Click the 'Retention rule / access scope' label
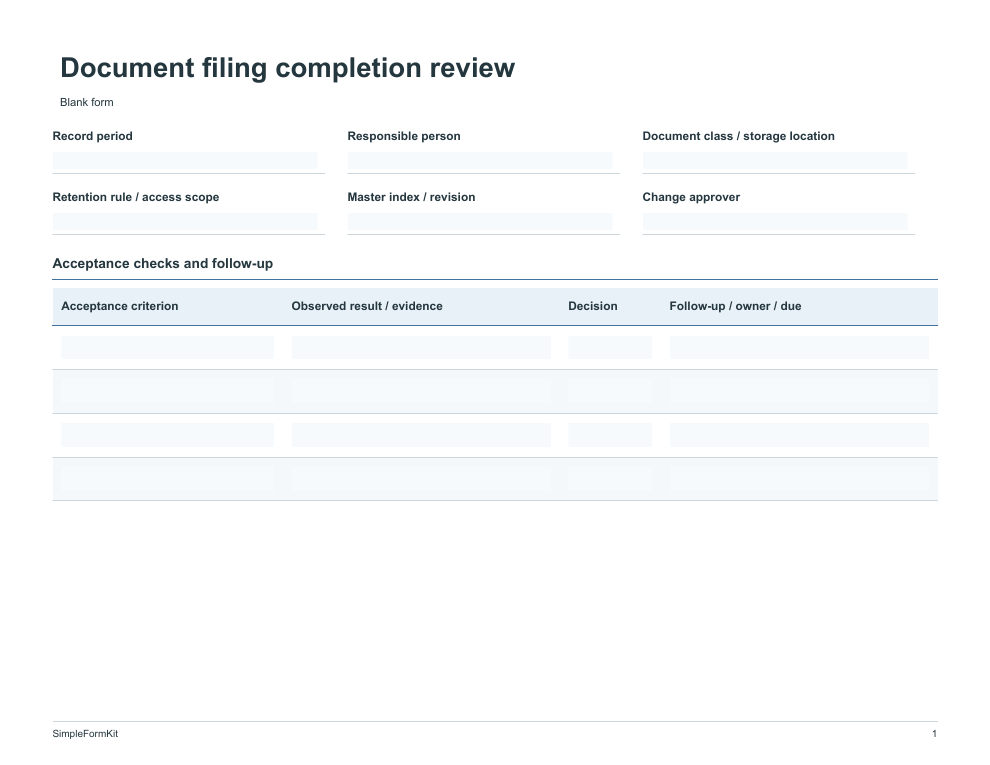This screenshot has height=765, width=990. [136, 197]
